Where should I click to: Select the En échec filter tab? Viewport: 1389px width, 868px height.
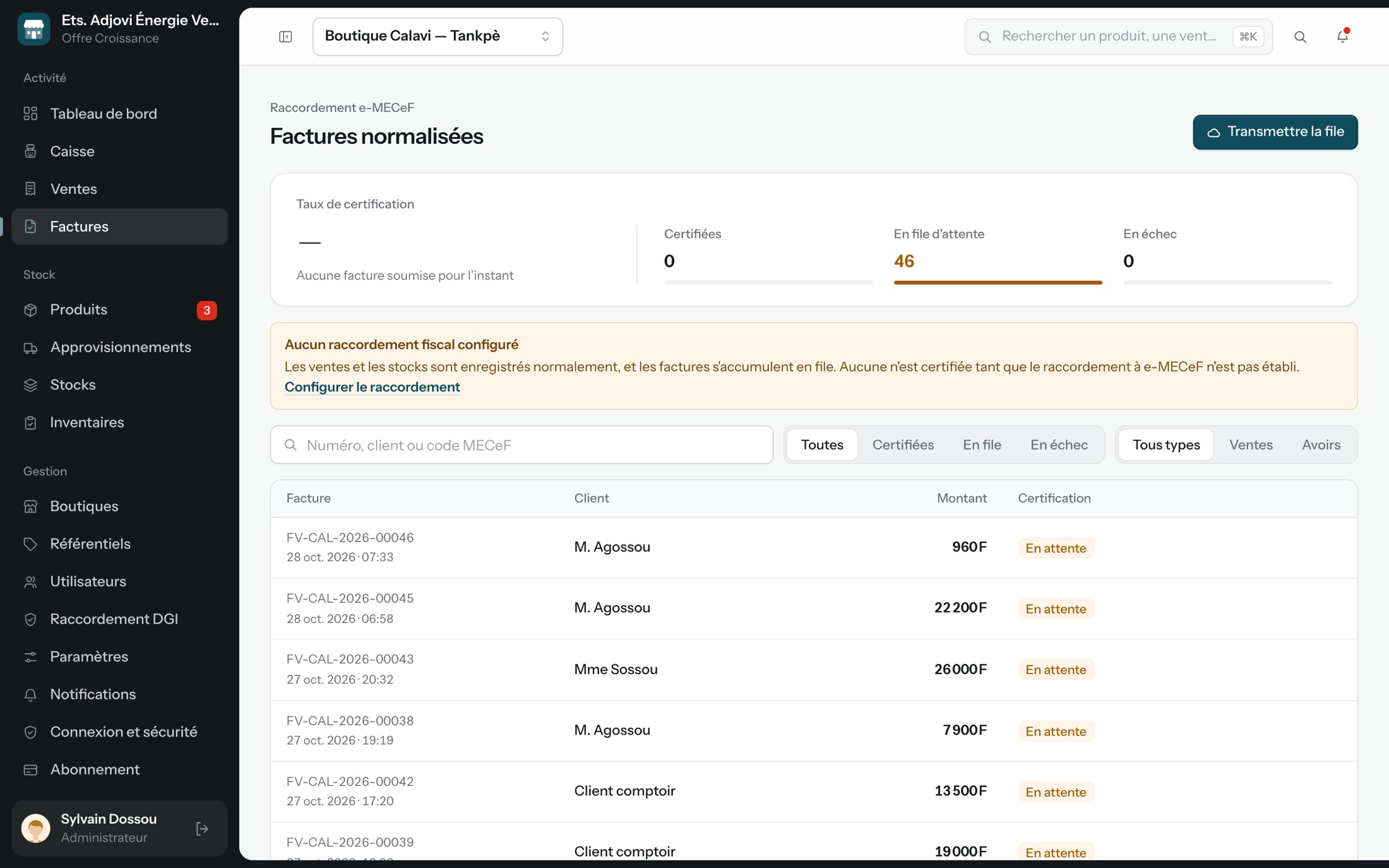(1059, 445)
